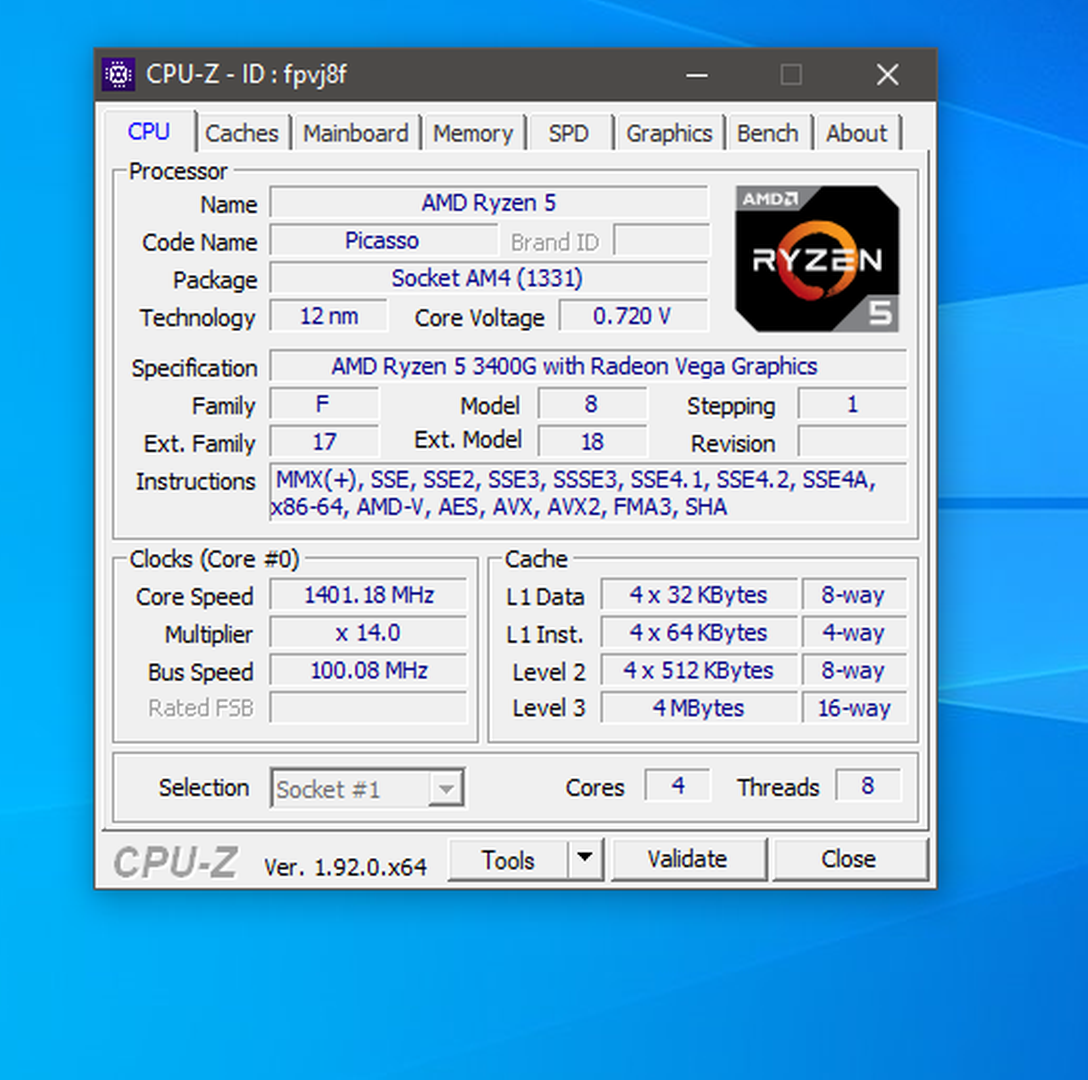
Task: Click the bus speed 100.08 MHz
Action: pyautogui.click(x=368, y=670)
